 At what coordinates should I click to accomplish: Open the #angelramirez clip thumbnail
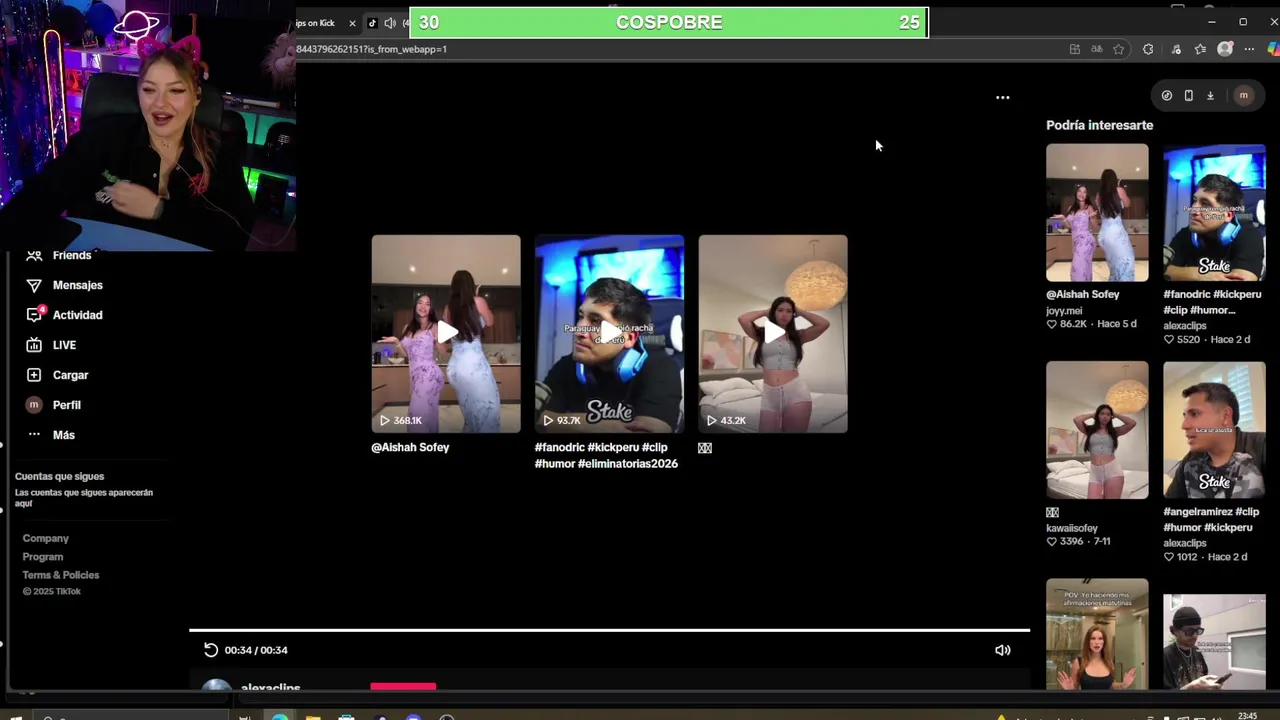pos(1214,430)
